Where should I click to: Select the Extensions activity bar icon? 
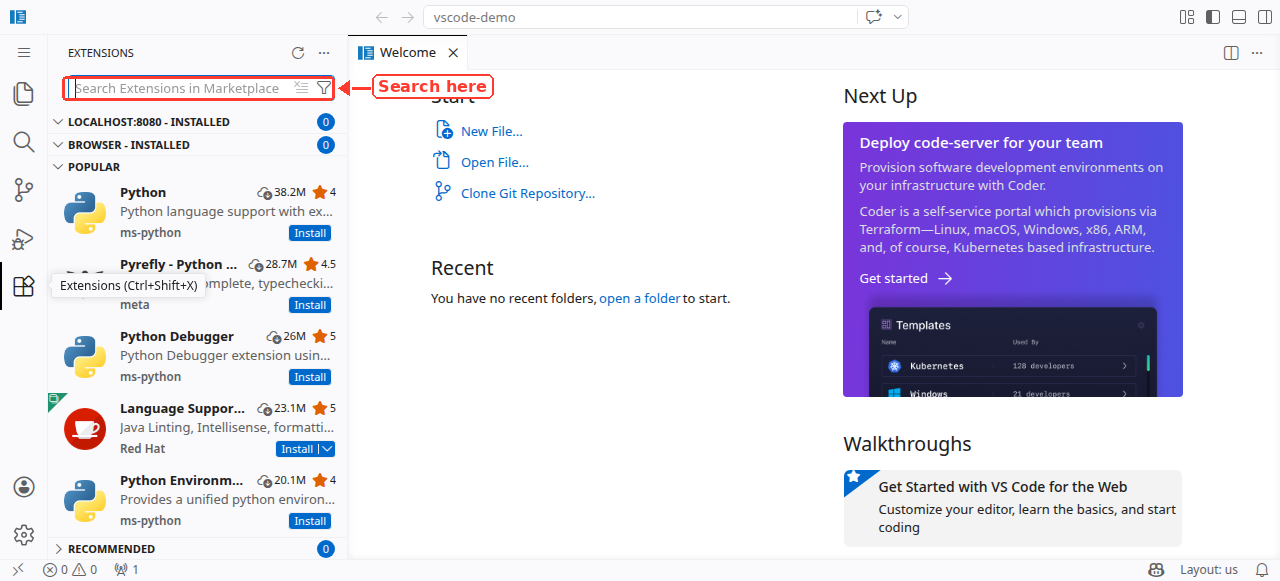24,286
